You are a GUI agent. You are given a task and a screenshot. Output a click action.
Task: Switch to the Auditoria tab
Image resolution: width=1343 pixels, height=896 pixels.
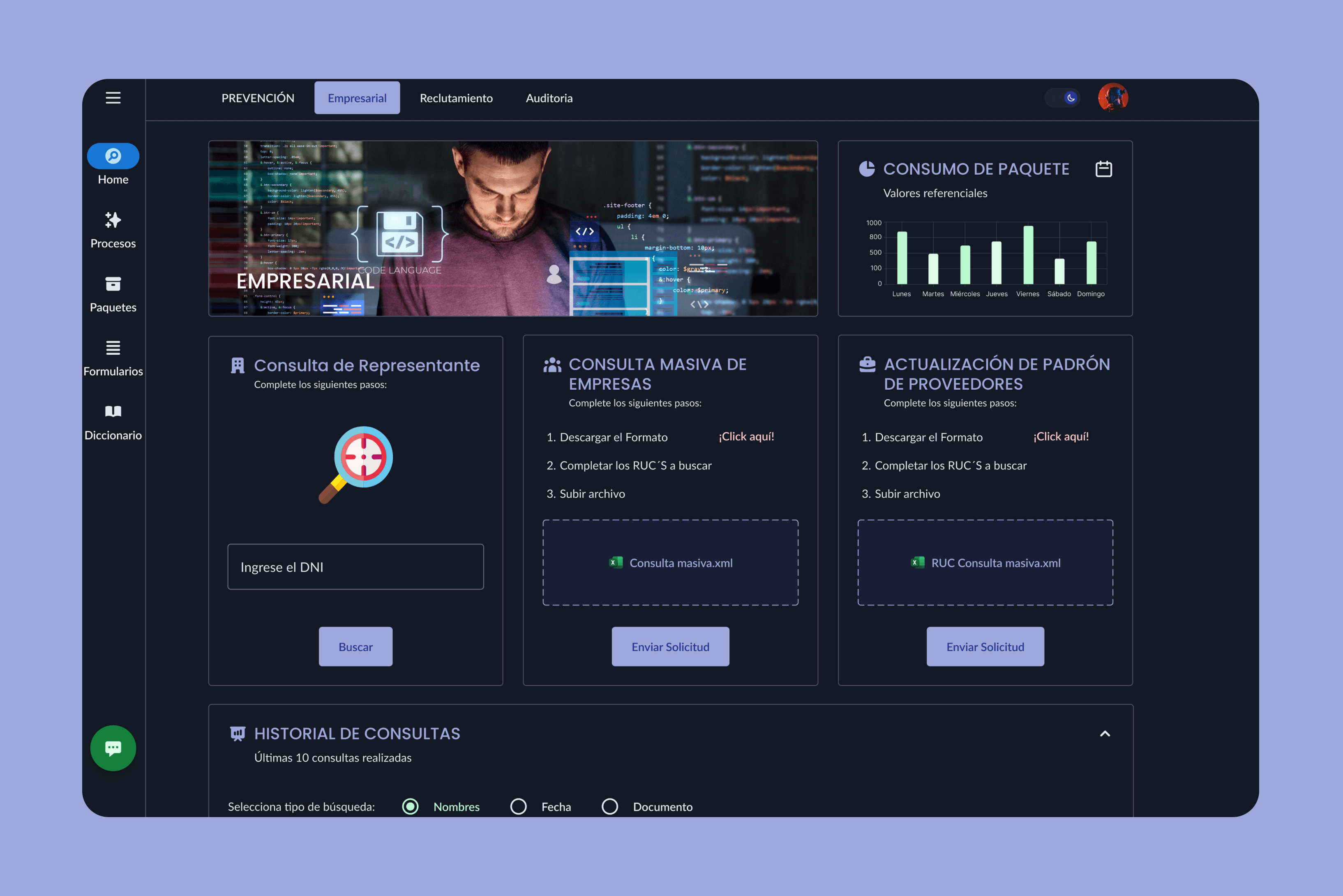[549, 98]
